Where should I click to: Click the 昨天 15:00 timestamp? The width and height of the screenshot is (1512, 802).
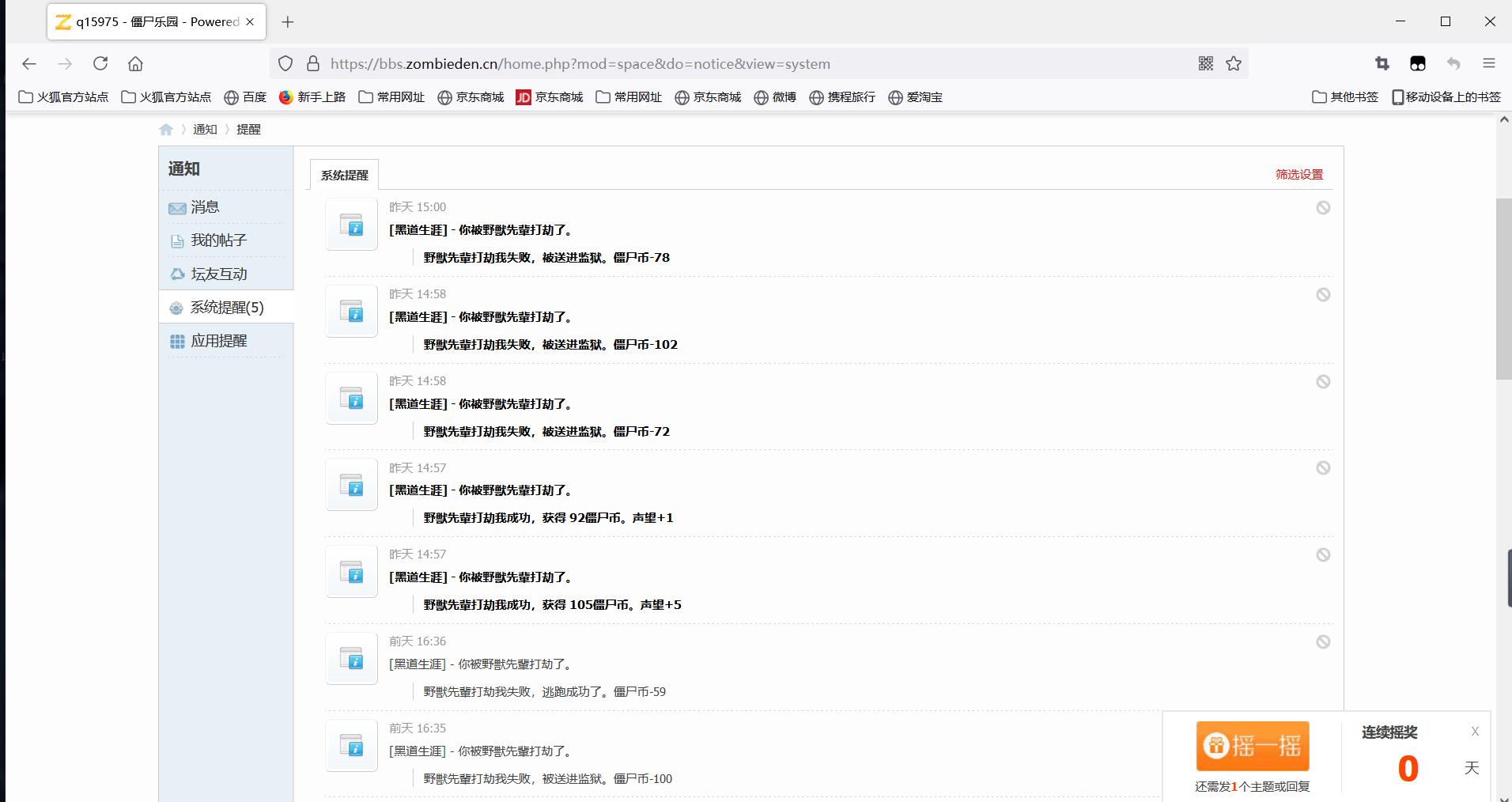click(418, 207)
